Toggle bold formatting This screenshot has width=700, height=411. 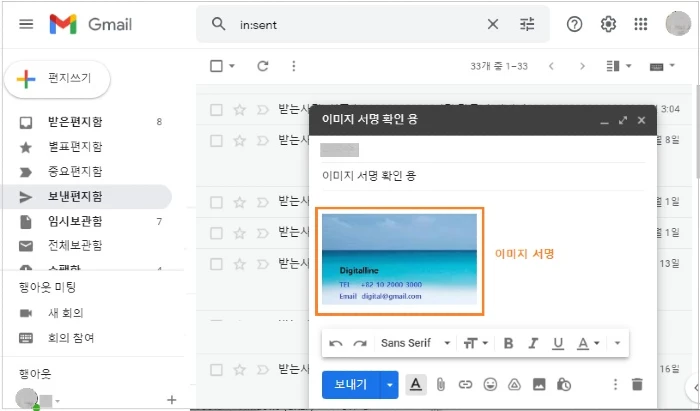[x=508, y=343]
